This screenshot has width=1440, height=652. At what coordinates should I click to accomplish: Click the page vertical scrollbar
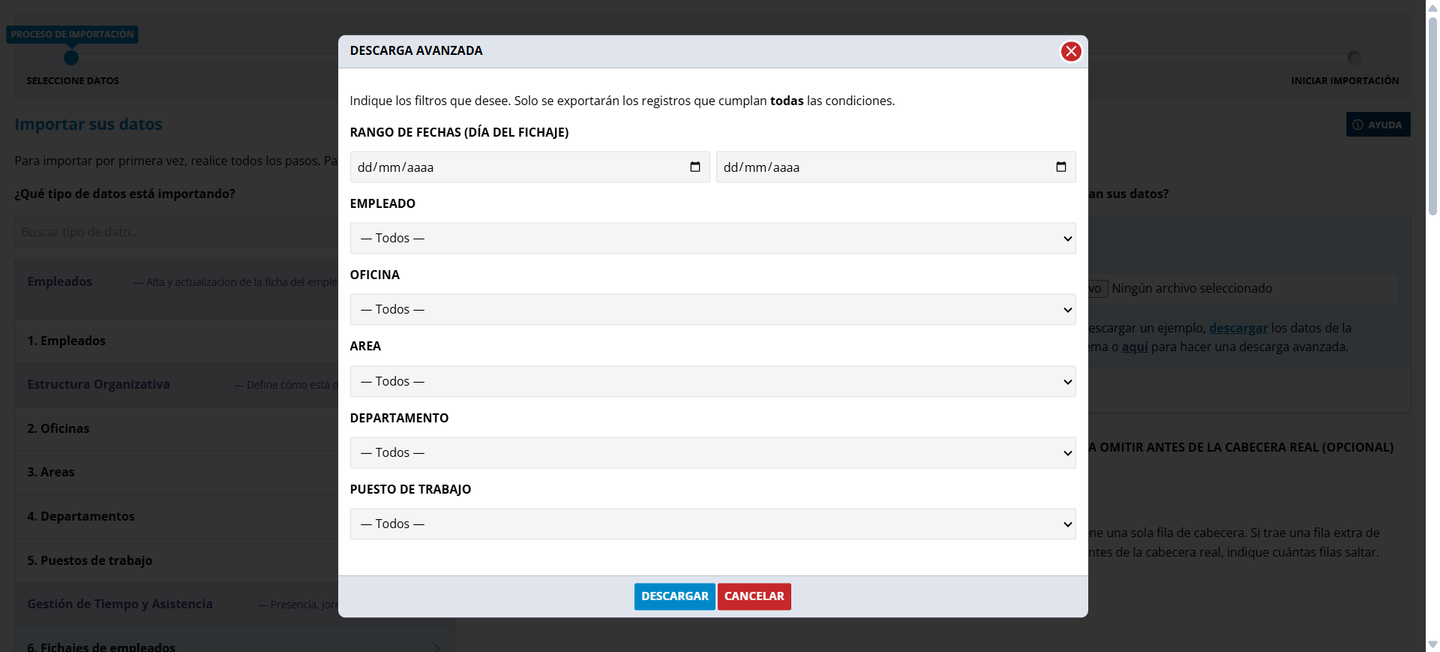pos(1432,326)
